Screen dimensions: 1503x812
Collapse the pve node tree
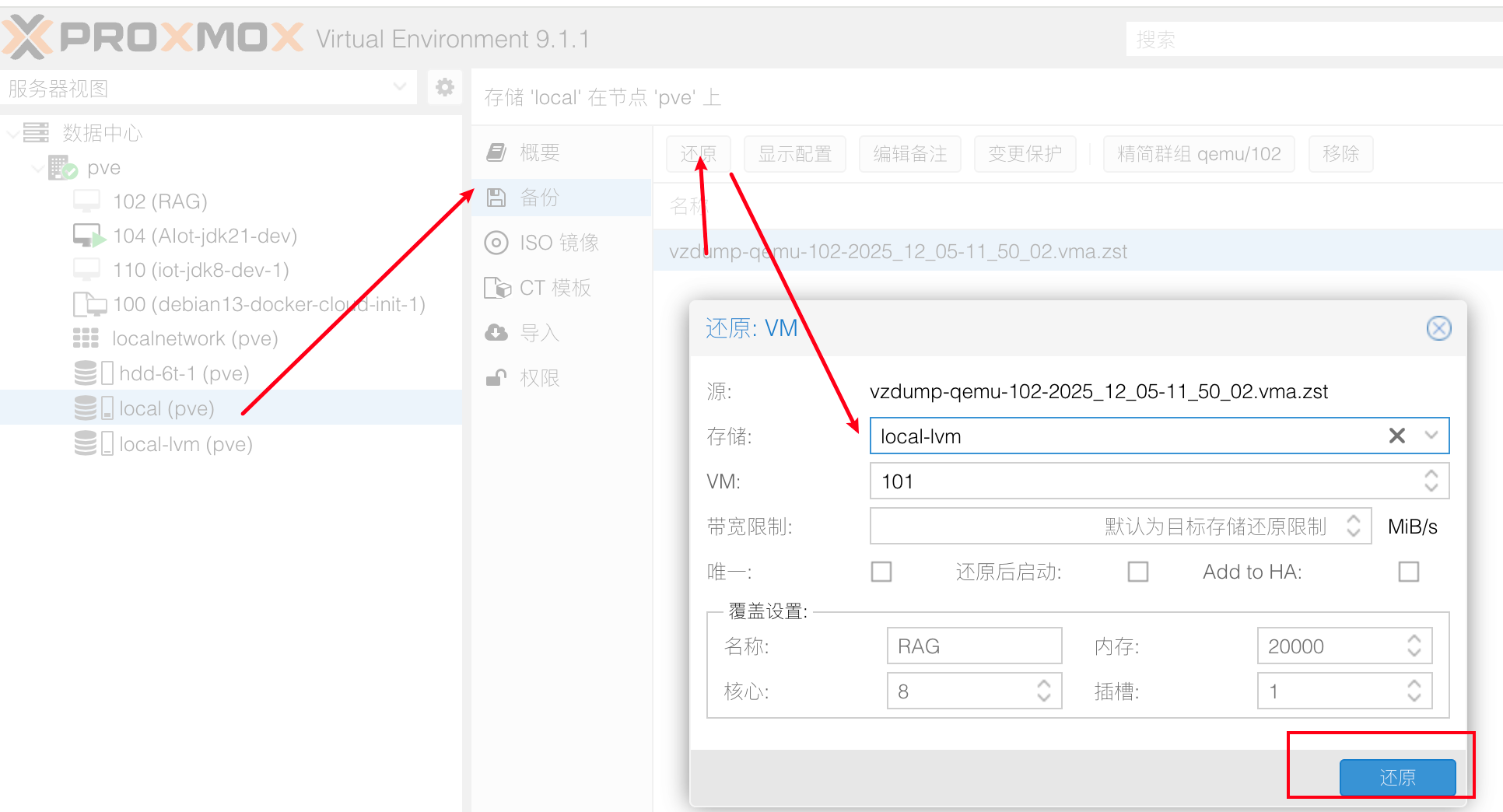[37, 168]
